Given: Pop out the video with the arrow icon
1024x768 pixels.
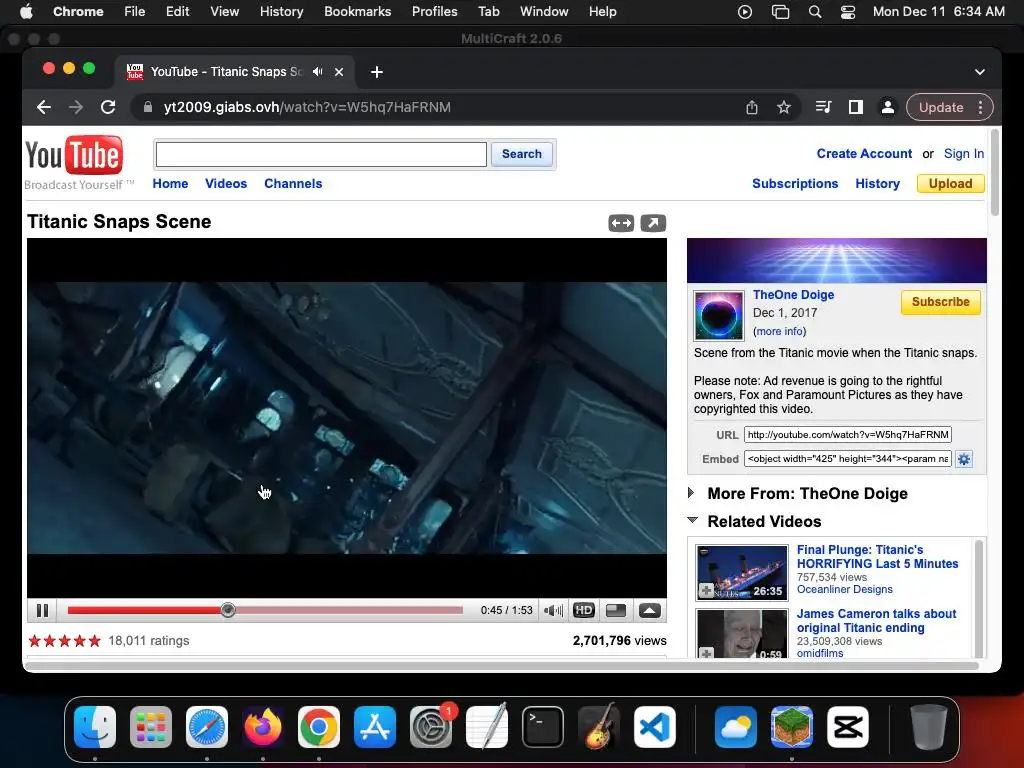Looking at the screenshot, I should [653, 223].
